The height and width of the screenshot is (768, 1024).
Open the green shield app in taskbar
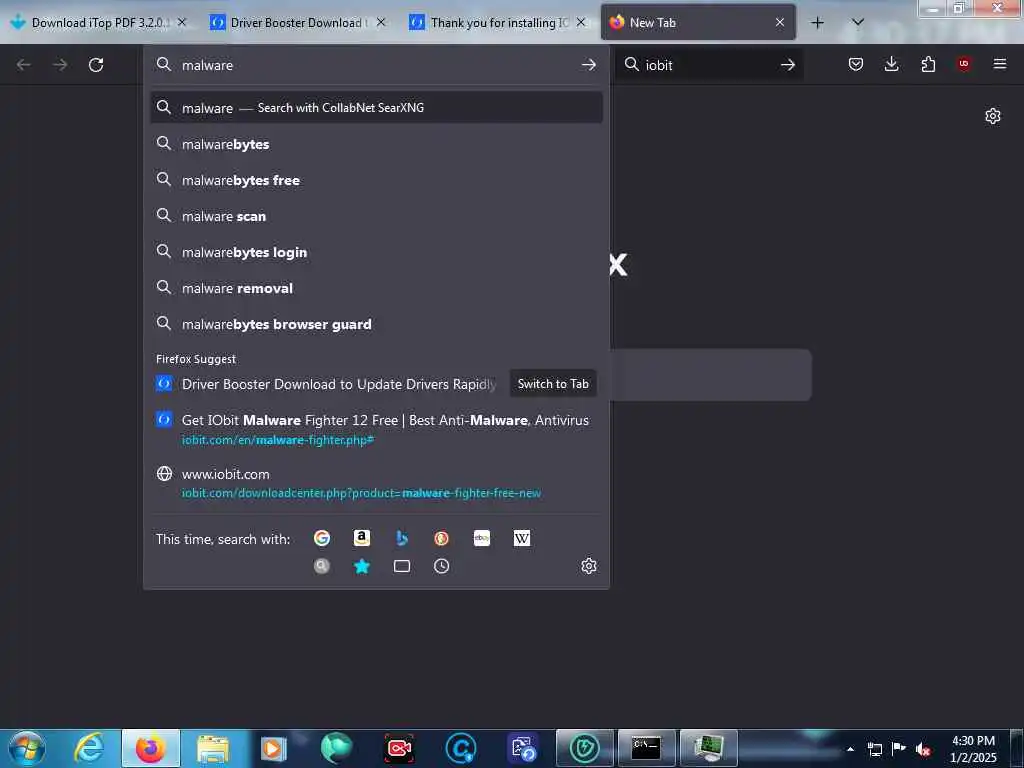[x=584, y=748]
